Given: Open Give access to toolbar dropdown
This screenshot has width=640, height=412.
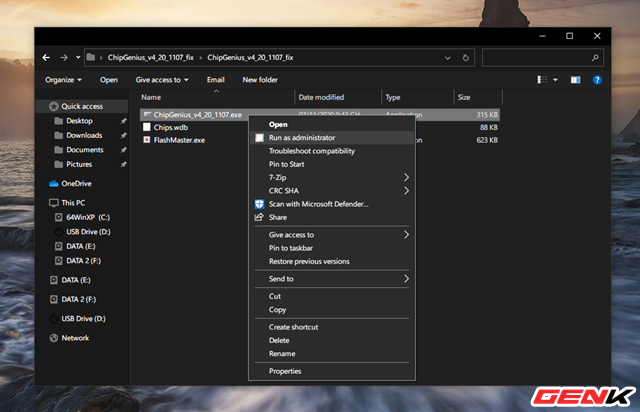Looking at the screenshot, I should tap(162, 80).
